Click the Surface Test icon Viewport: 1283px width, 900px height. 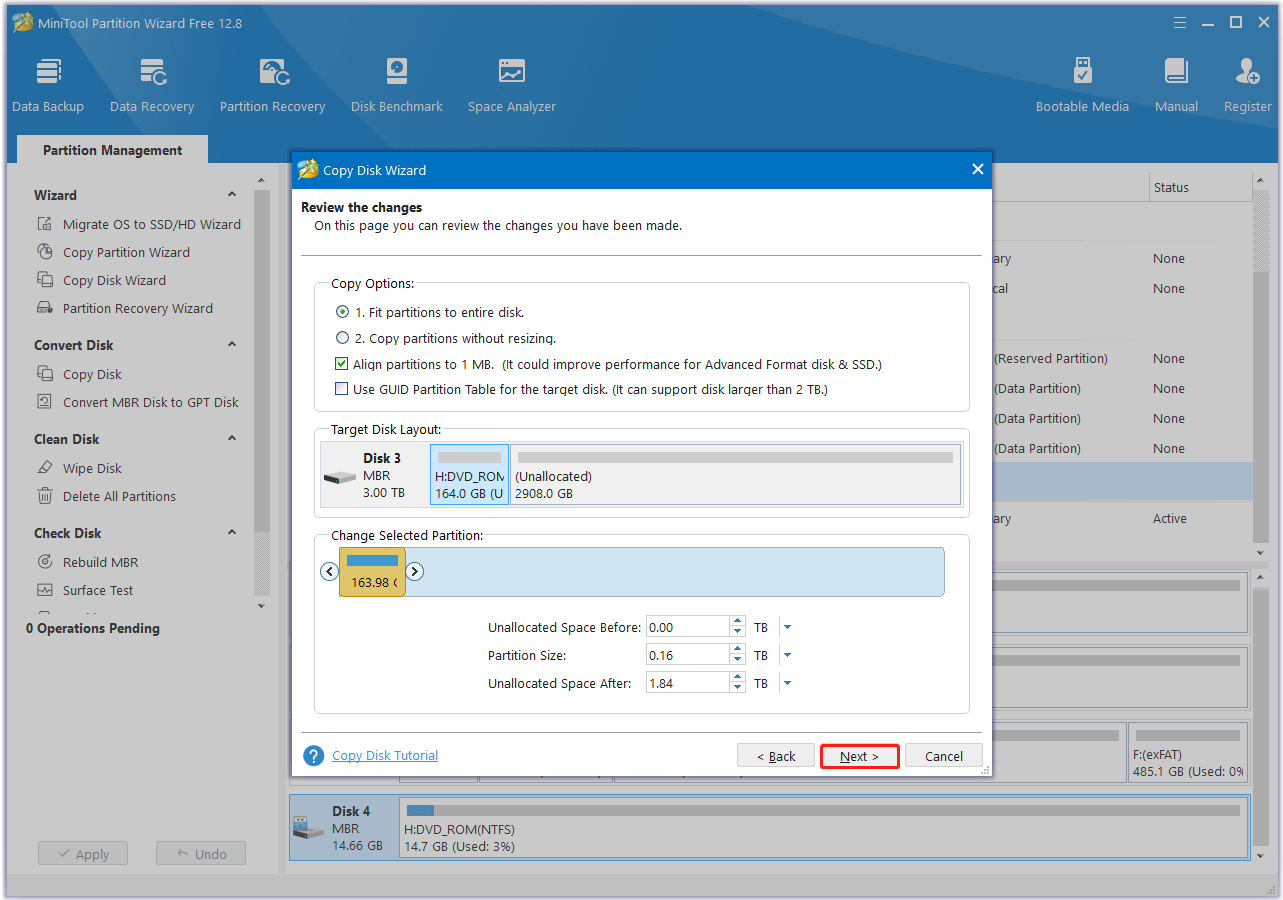coord(45,590)
